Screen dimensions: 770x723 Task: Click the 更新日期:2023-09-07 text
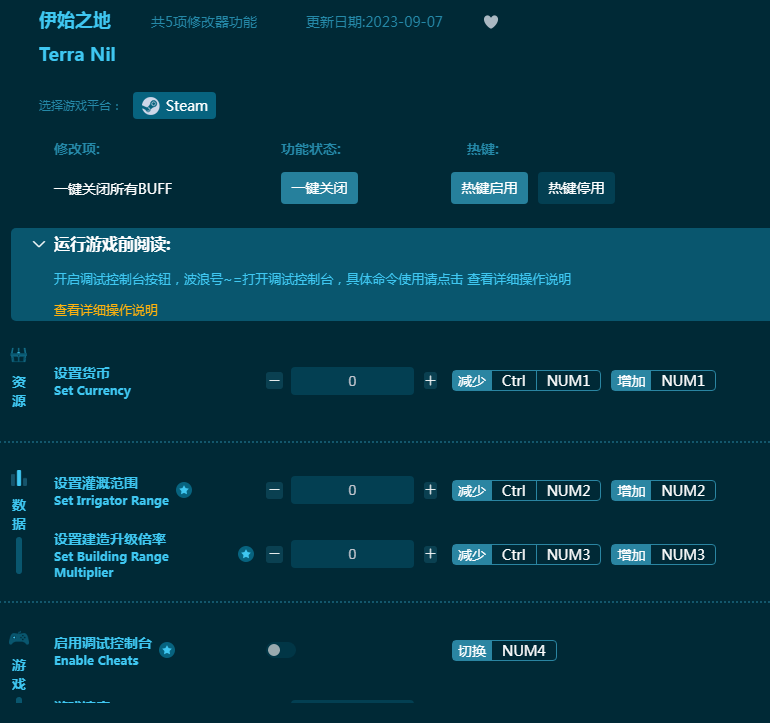point(374,22)
